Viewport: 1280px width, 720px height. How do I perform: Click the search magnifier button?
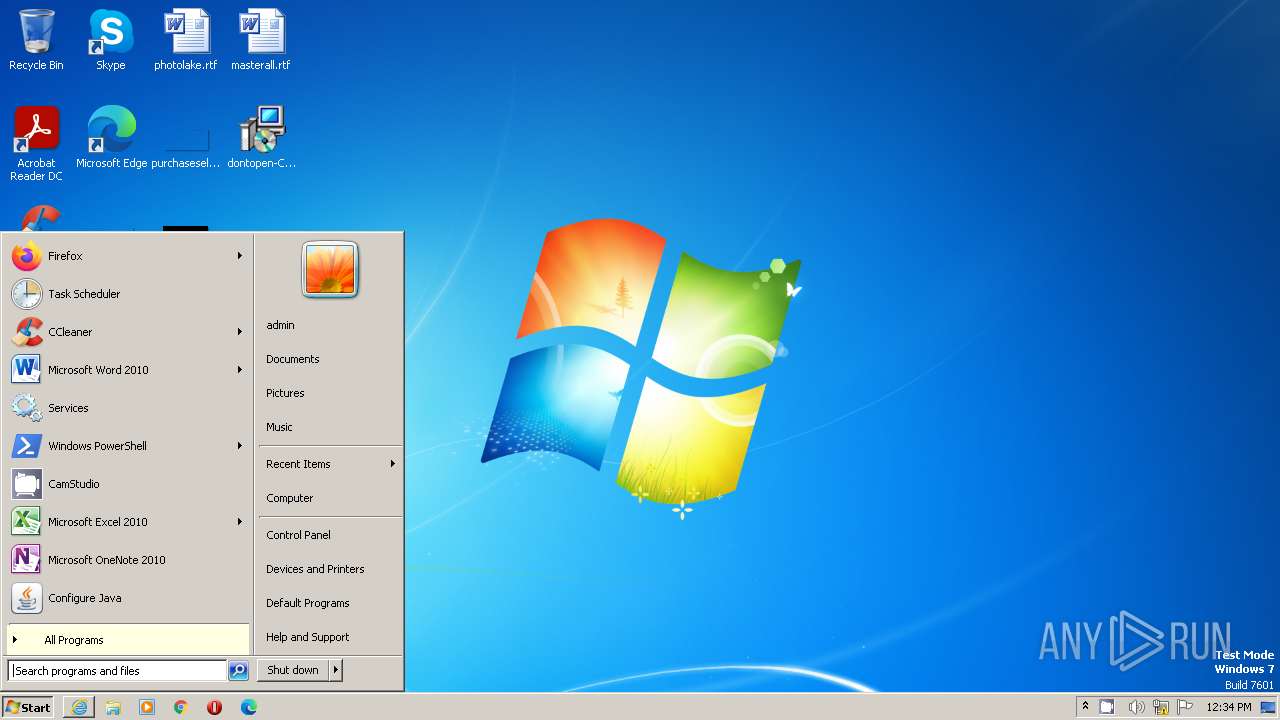[238, 671]
